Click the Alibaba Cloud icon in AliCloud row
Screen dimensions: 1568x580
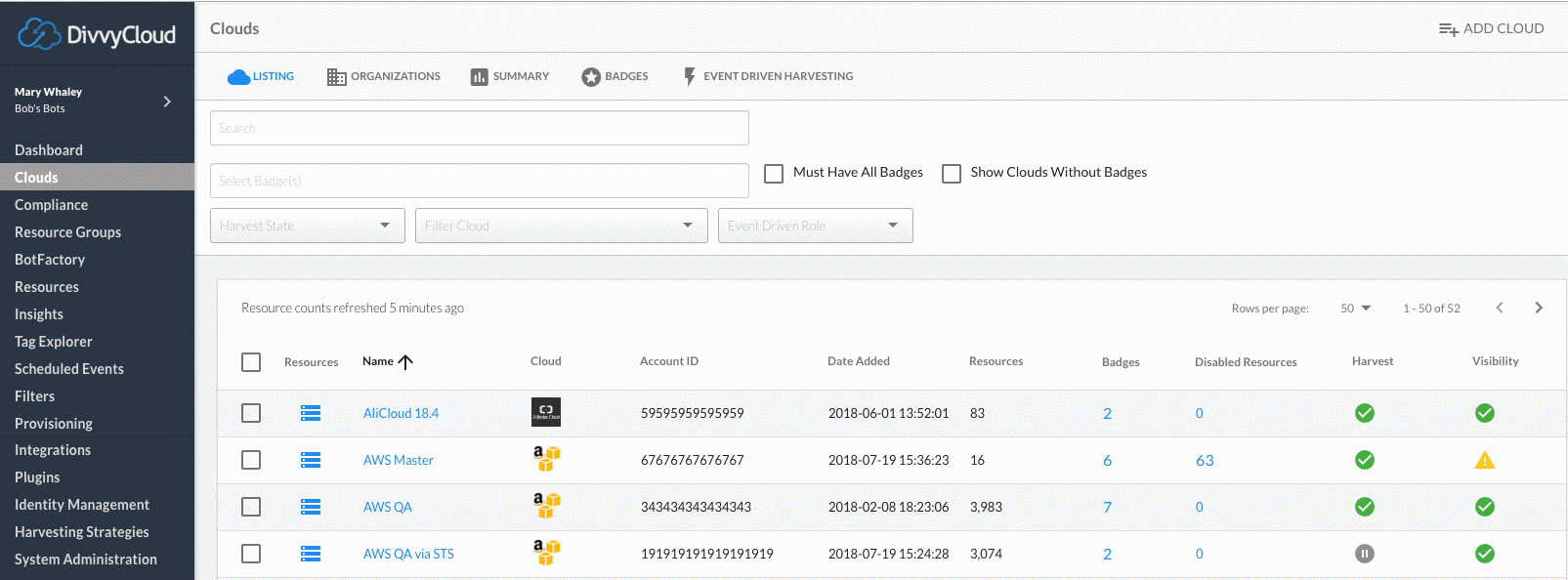tap(546, 412)
